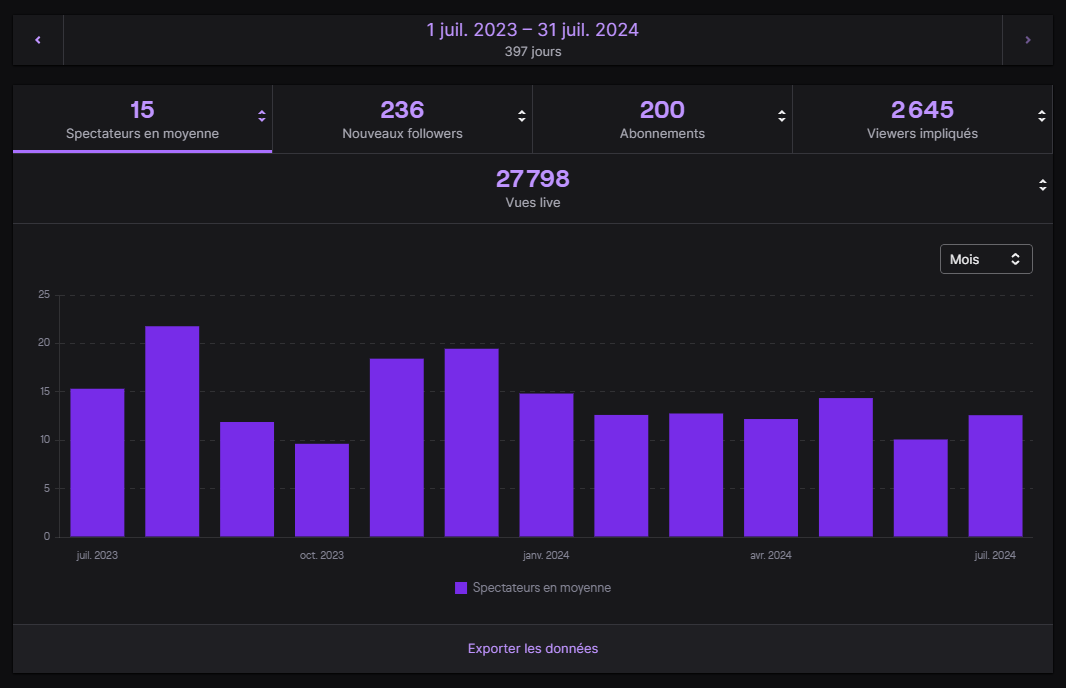Click the tallest bar, August 2023
1066x688 pixels.
pyautogui.click(x=172, y=431)
